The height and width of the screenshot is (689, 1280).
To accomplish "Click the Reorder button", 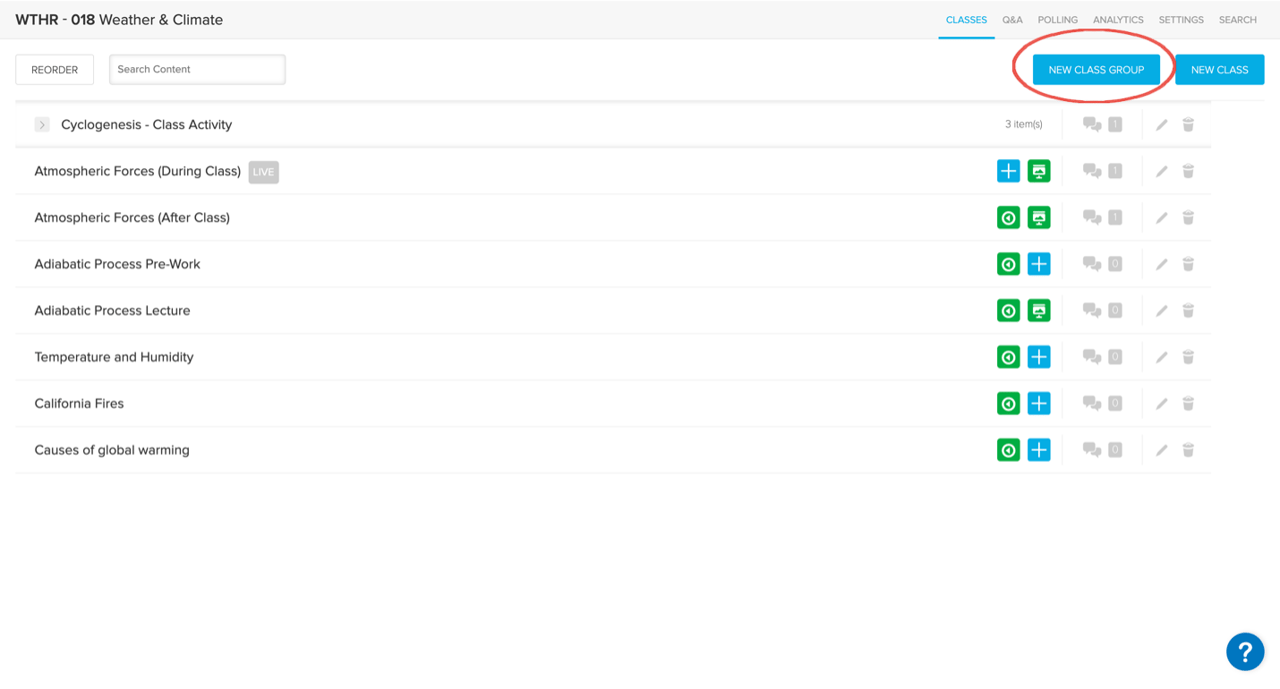I will pyautogui.click(x=54, y=70).
